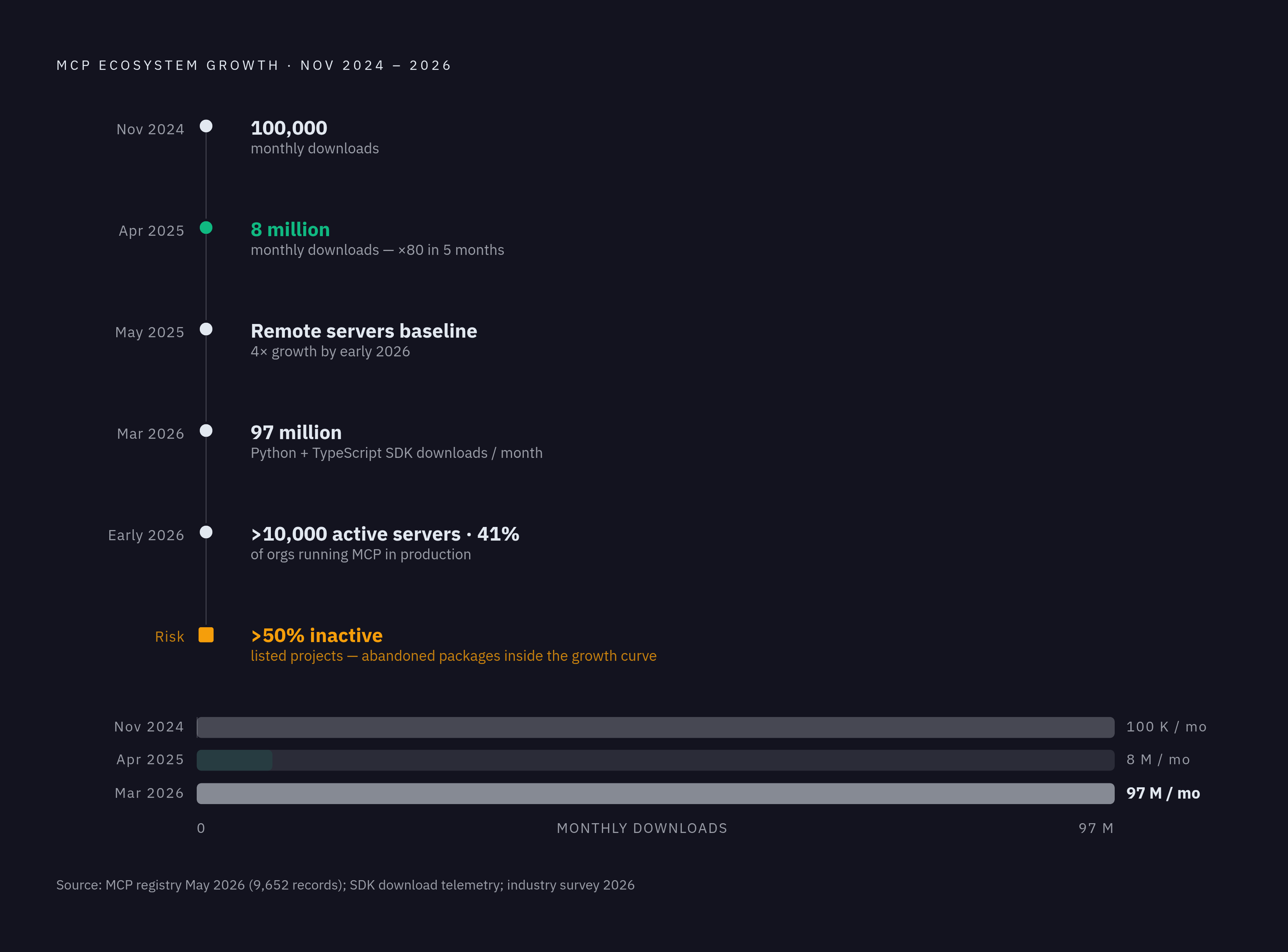1288x952 pixels.
Task: Click the Early 2026 timeline dot
Action: click(206, 532)
